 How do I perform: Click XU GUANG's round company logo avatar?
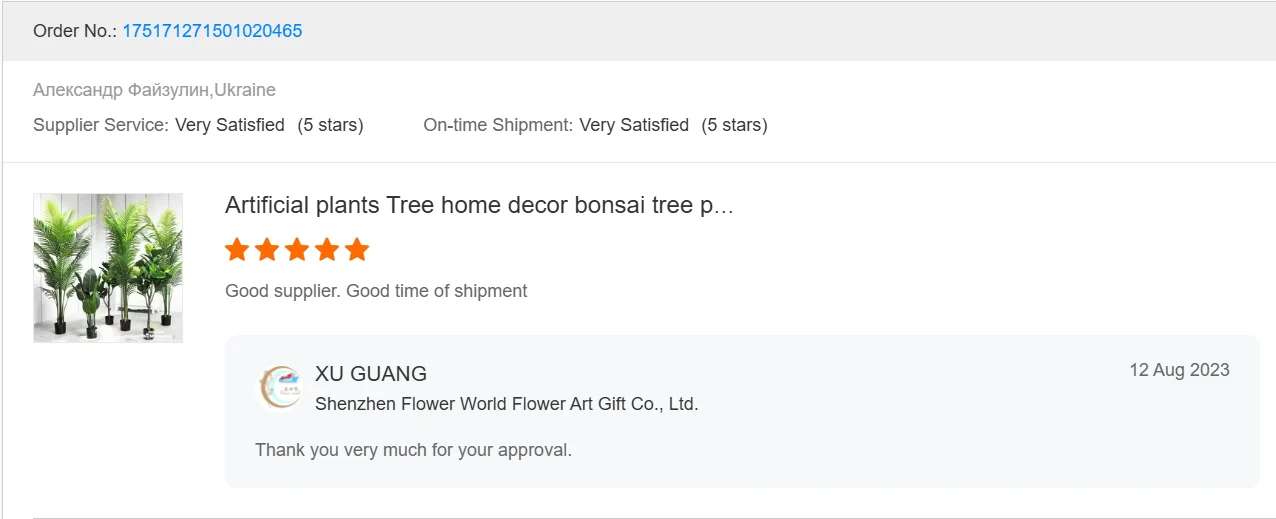click(280, 387)
